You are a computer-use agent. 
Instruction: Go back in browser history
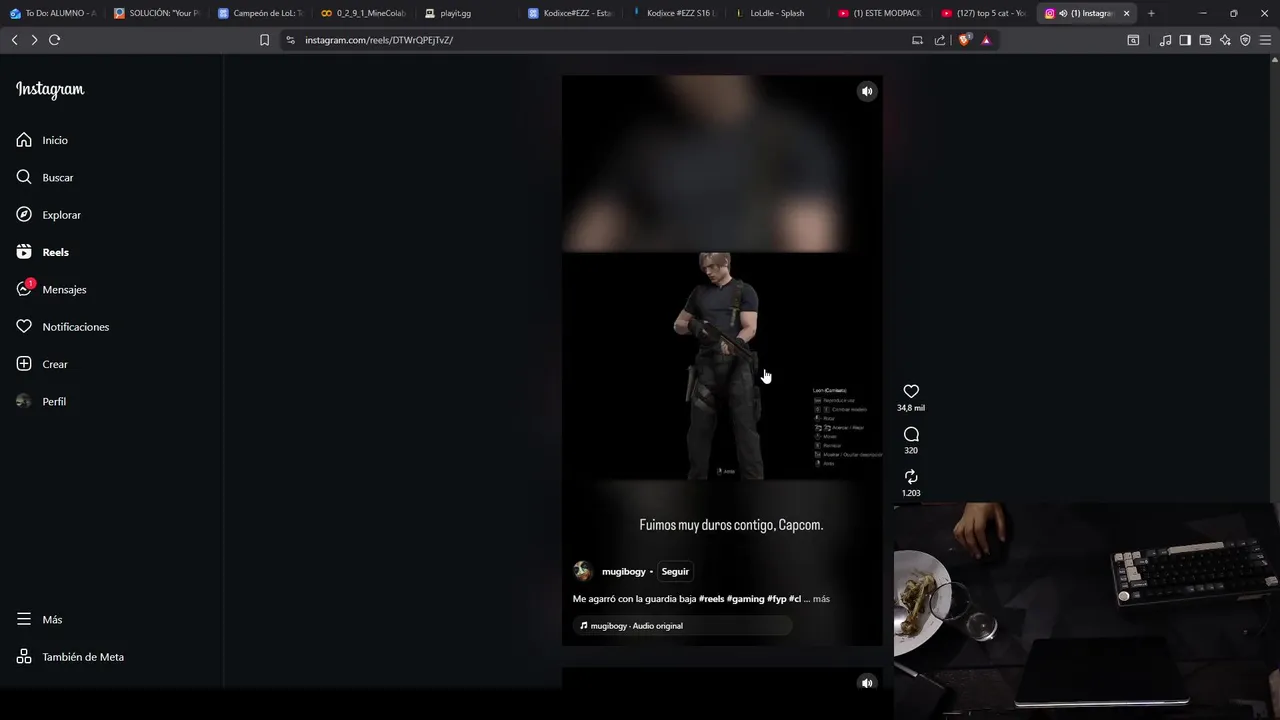(x=14, y=40)
